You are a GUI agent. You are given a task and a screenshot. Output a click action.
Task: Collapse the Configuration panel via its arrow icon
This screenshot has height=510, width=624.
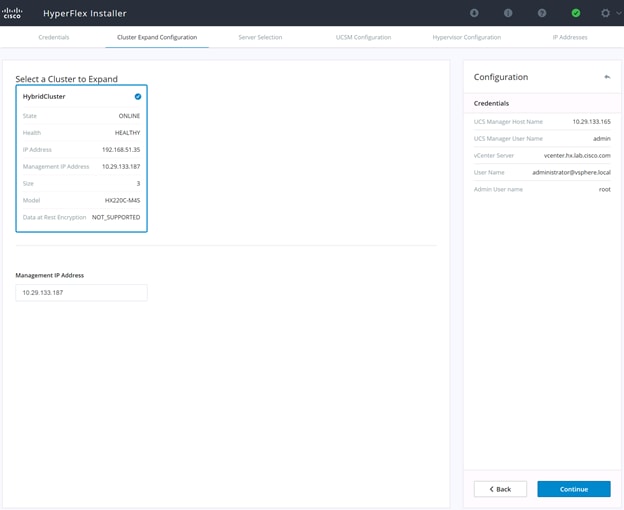pos(607,77)
